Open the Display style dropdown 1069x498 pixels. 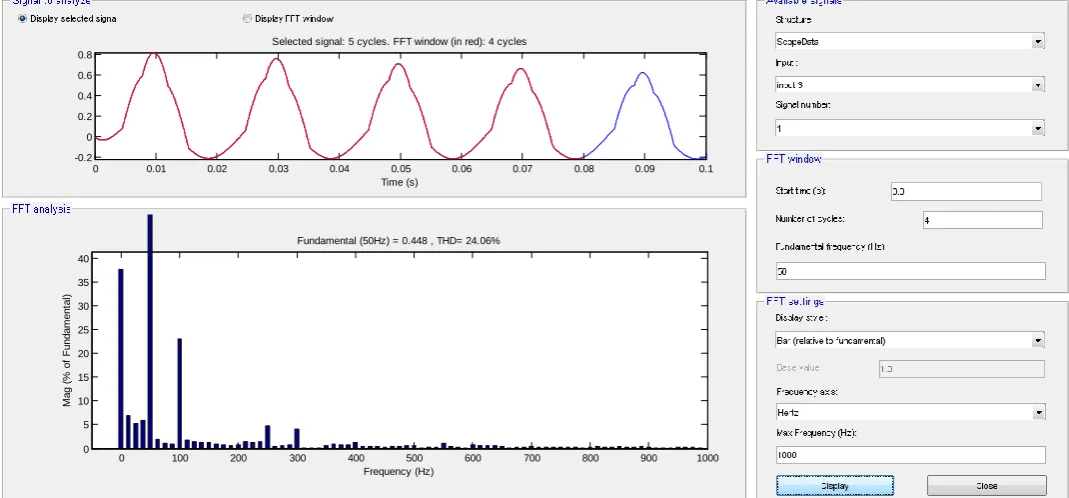pos(909,340)
